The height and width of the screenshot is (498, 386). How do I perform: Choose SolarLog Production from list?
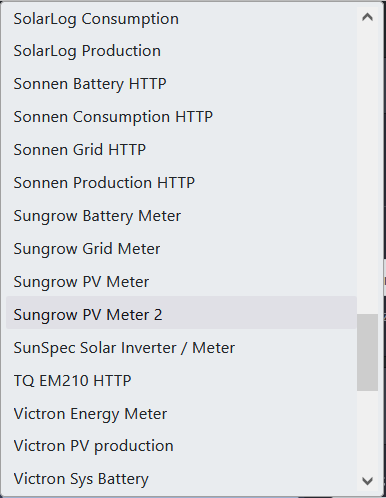click(181, 51)
